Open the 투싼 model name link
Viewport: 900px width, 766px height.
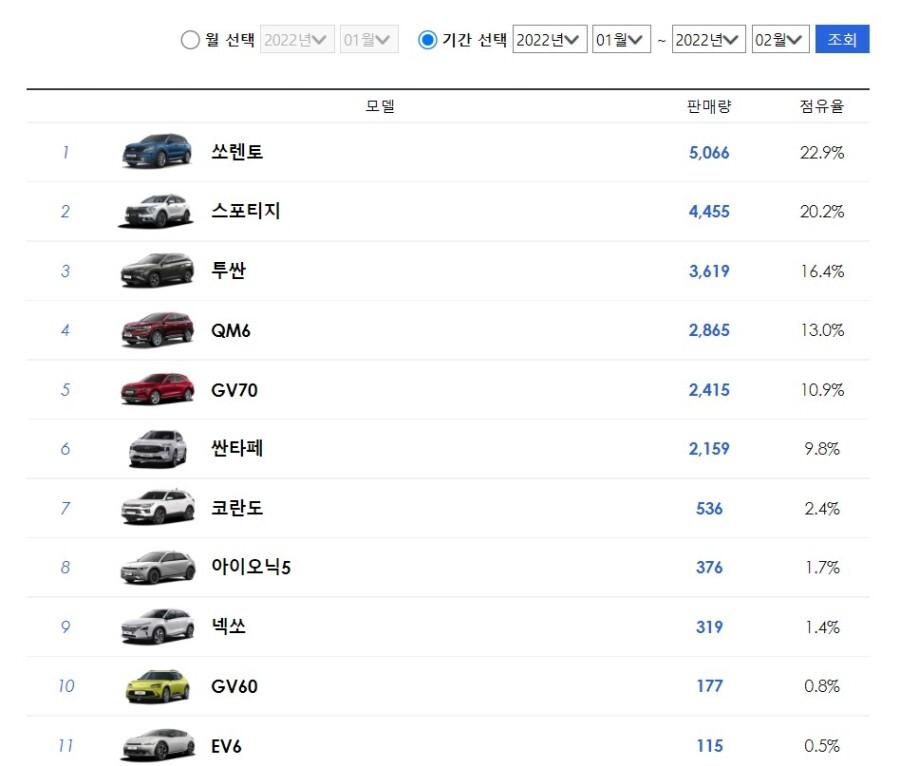point(228,270)
